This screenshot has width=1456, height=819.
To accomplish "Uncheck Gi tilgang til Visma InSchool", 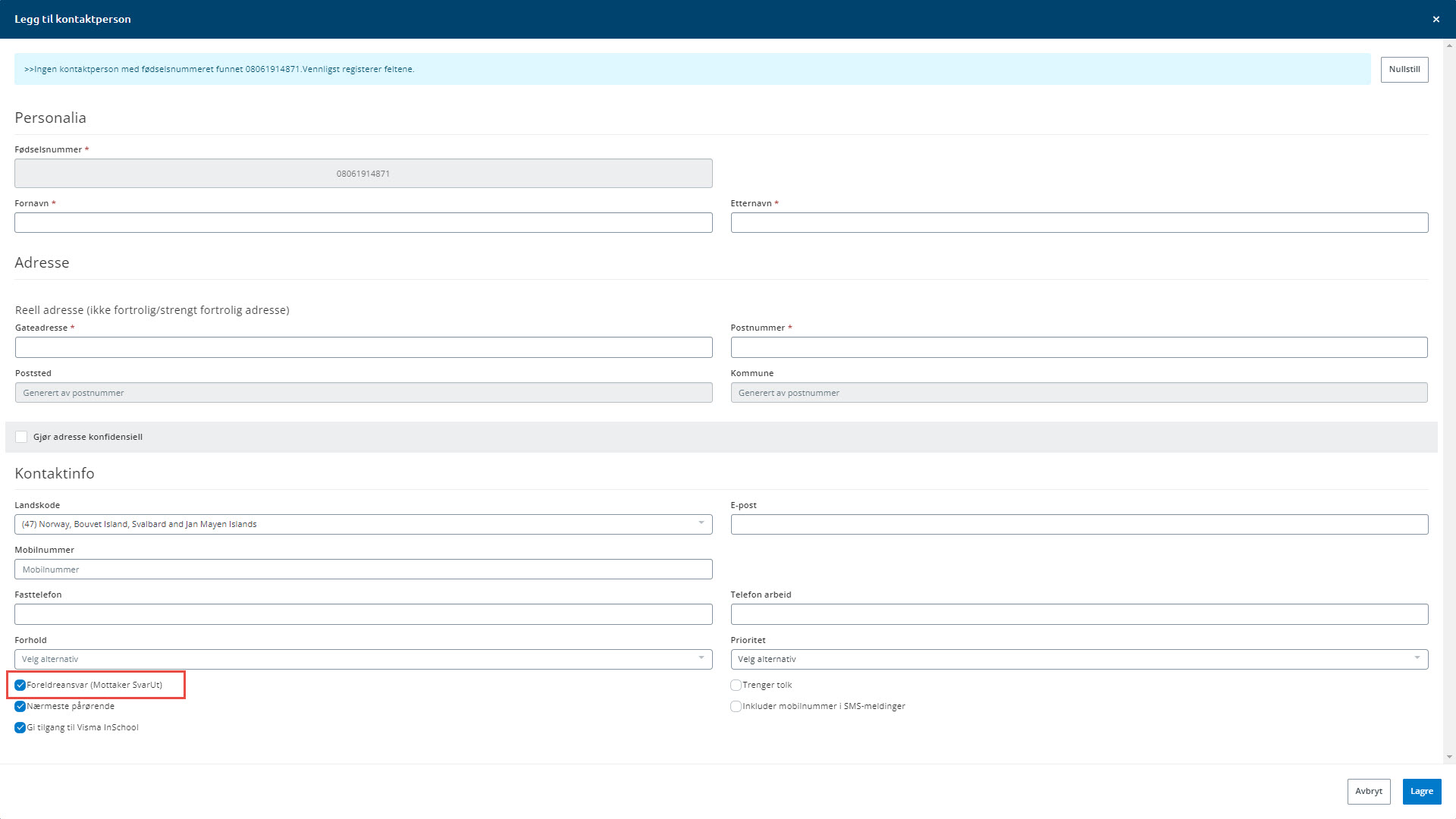I will click(x=20, y=727).
